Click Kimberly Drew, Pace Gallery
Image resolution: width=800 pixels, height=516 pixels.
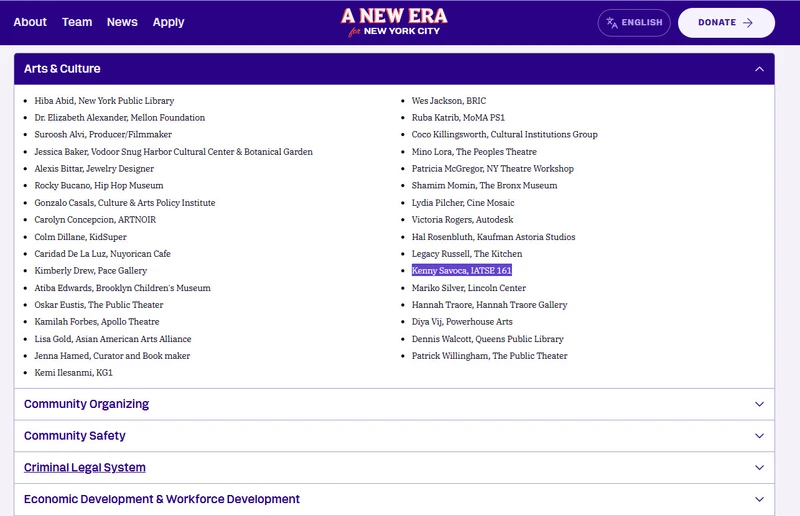[x=90, y=271]
